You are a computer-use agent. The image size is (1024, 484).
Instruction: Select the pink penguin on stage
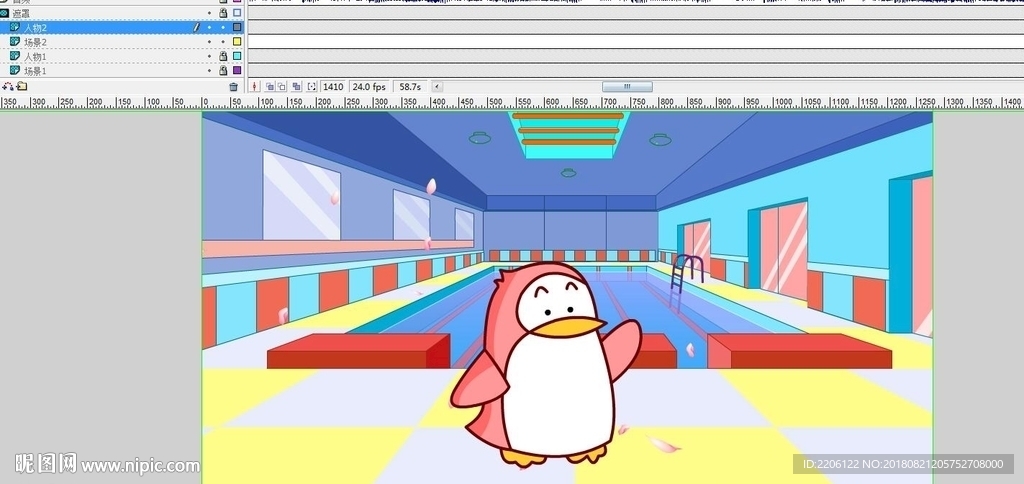point(546,364)
